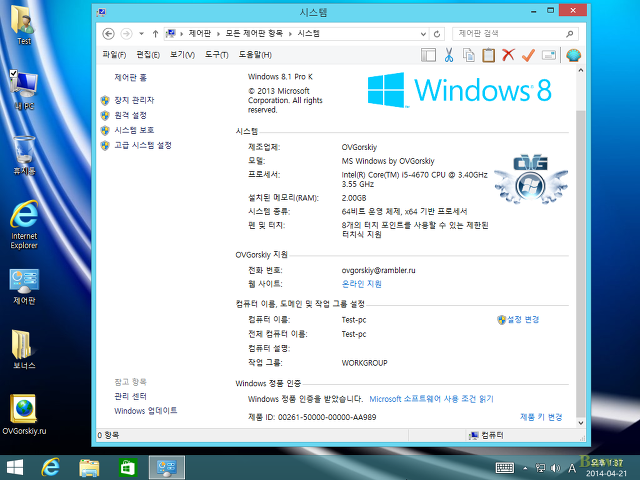The width and height of the screenshot is (640, 480).
Task: Click the Paste clipboard toolbar icon
Action: pyautogui.click(x=489, y=55)
